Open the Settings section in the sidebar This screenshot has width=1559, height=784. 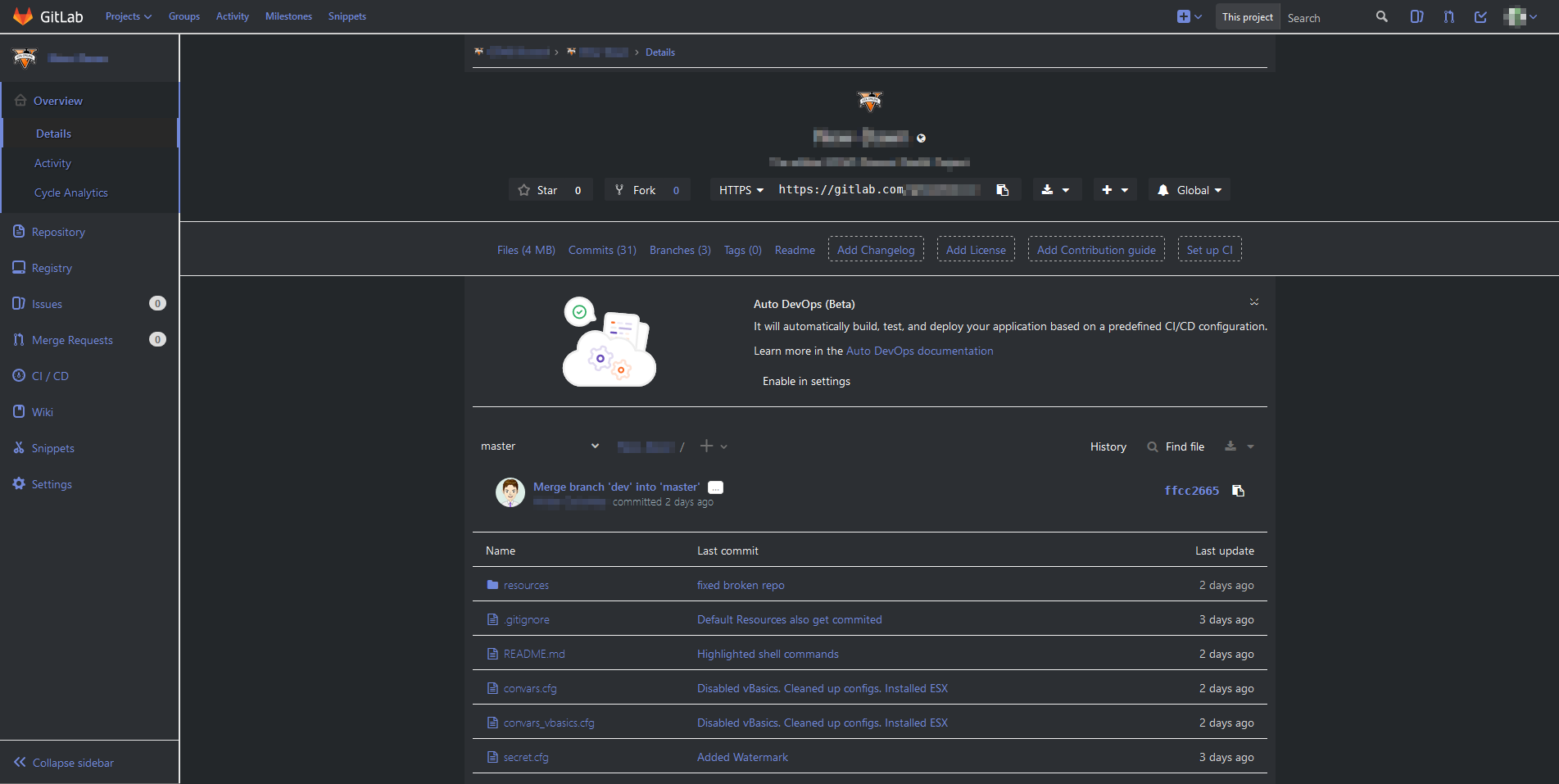[52, 483]
